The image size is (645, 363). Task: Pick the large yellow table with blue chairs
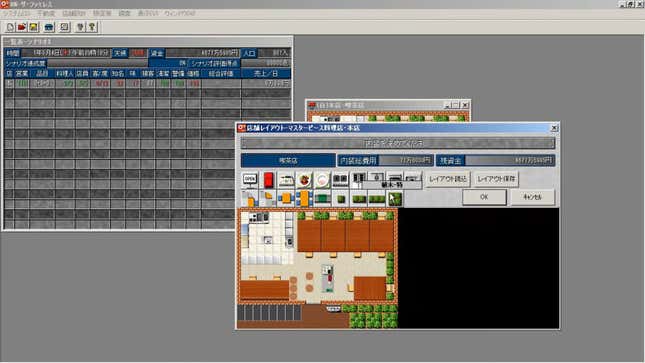pyautogui.click(x=304, y=198)
